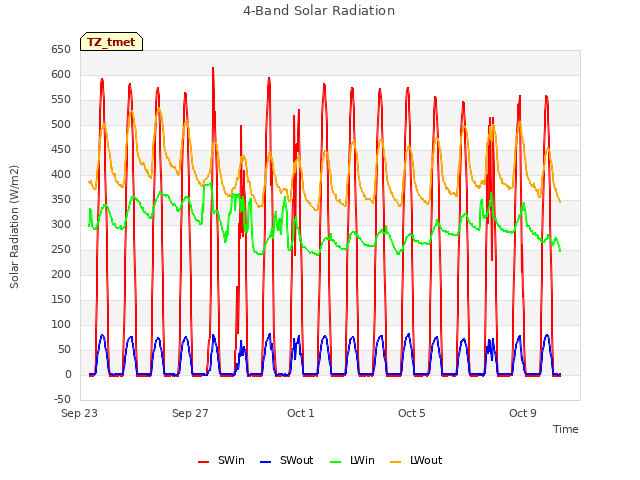
Task: Click the red SWin legend color marker
Action: tap(203, 462)
